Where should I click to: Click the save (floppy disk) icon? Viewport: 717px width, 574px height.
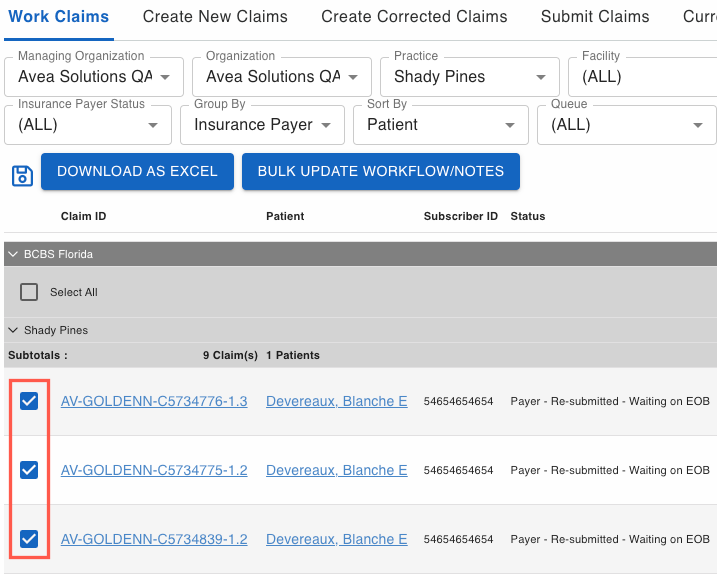click(22, 175)
